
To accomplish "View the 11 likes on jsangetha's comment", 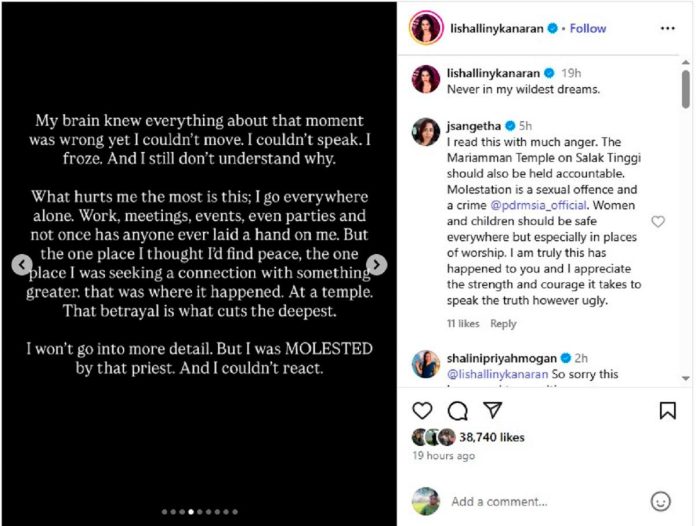I will [463, 324].
